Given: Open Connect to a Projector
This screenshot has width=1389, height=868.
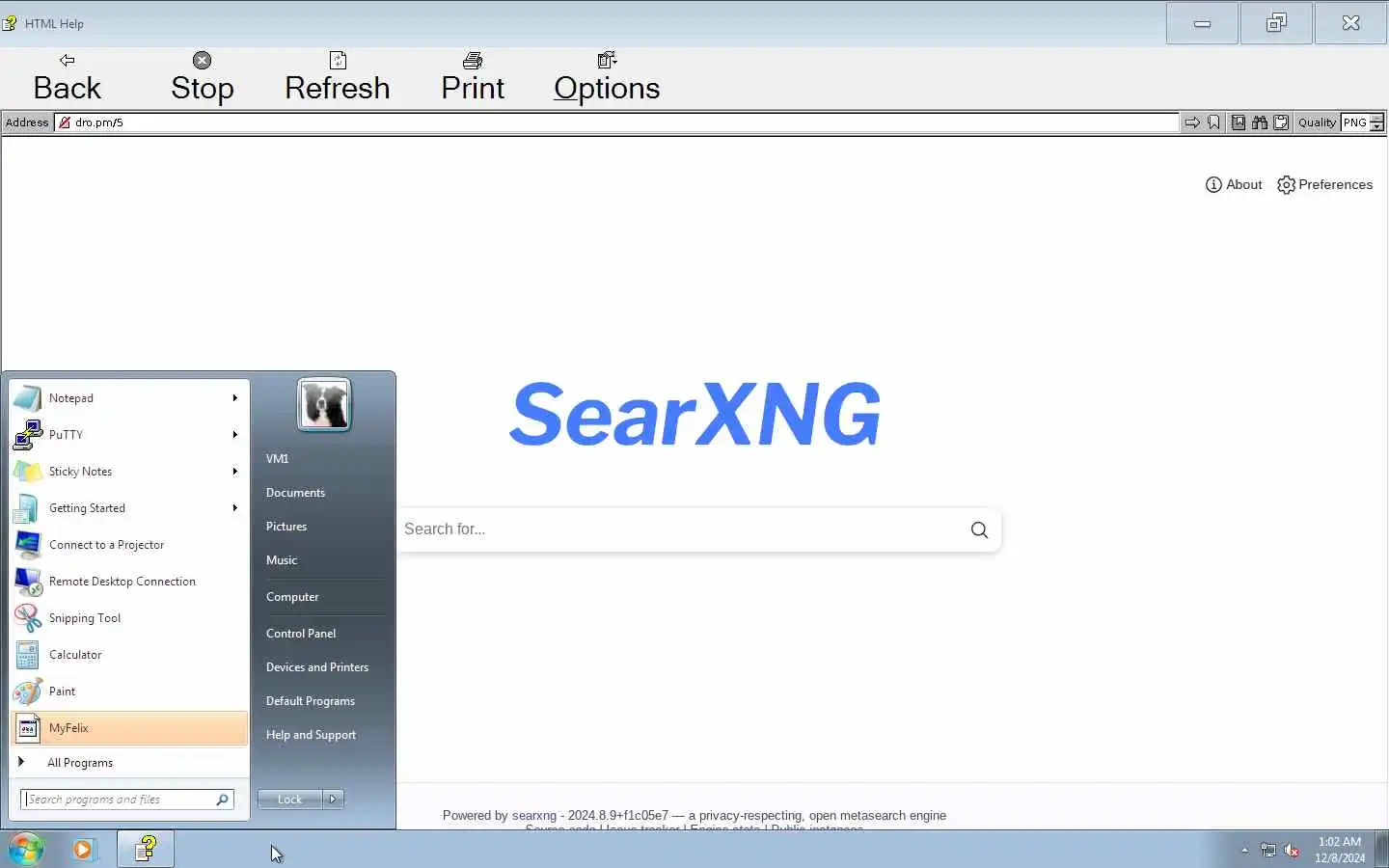Looking at the screenshot, I should (x=129, y=545).
